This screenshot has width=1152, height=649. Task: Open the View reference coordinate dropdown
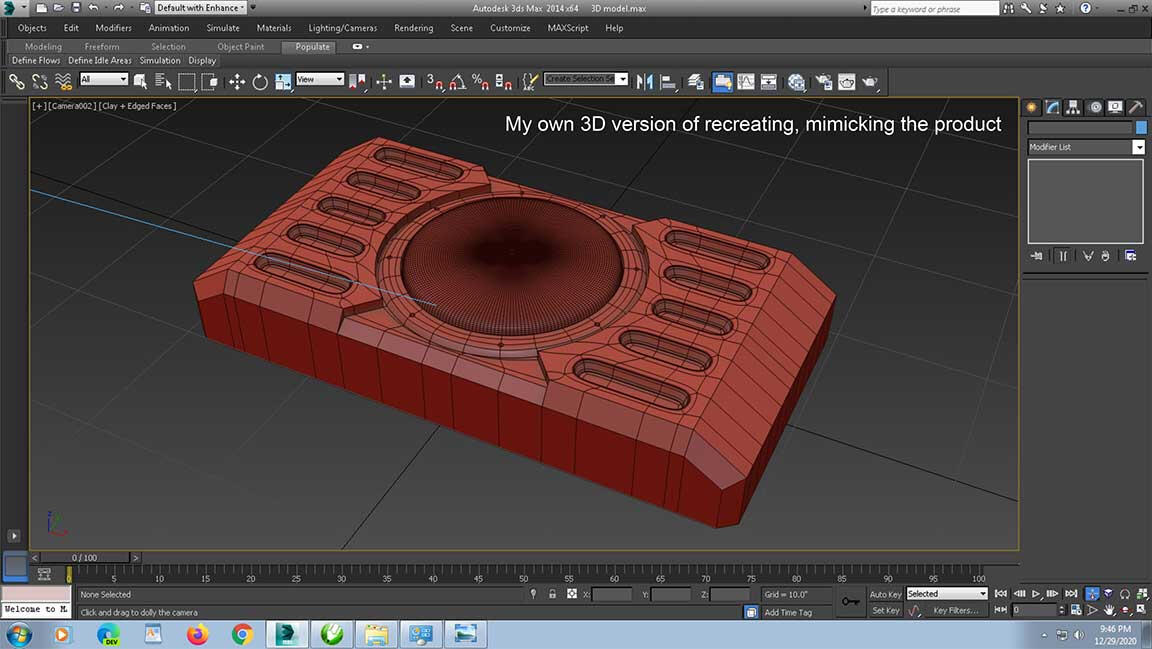320,79
